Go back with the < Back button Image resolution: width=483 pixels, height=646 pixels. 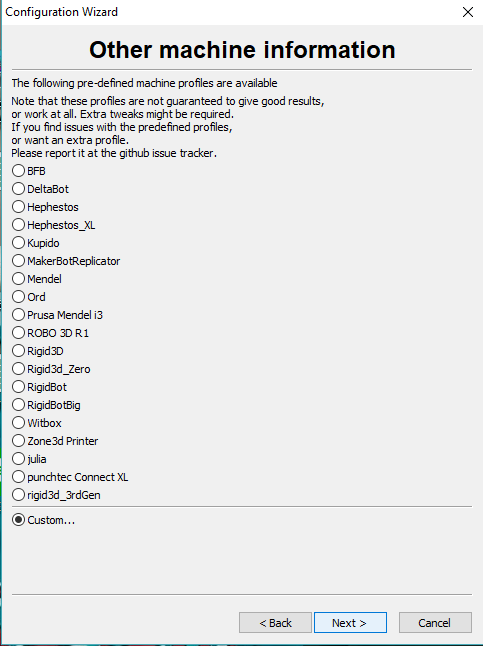[275, 623]
